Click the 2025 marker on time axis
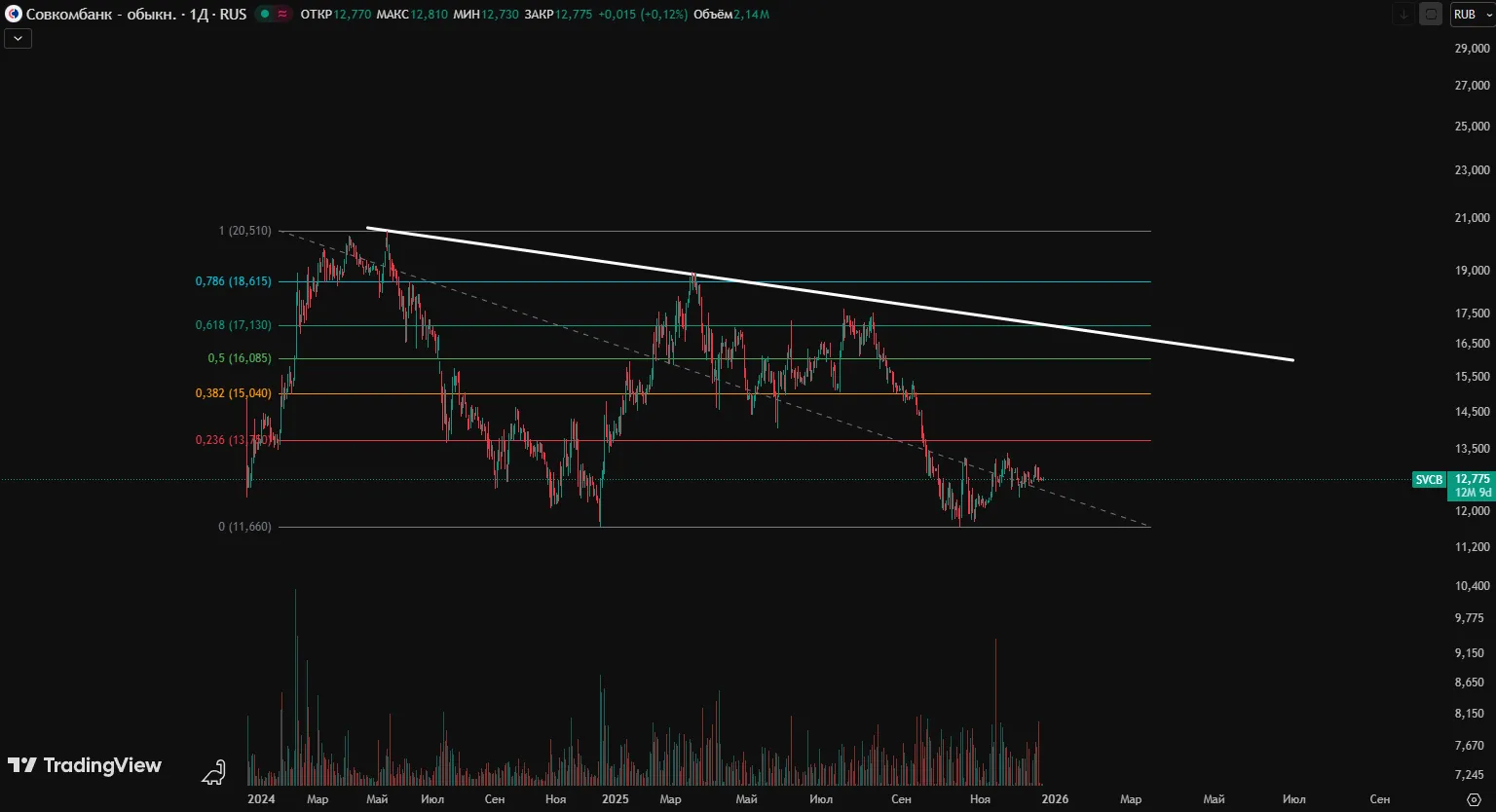 click(x=615, y=799)
